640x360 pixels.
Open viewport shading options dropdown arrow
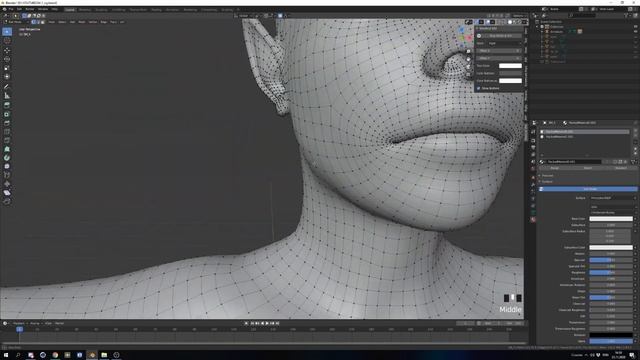(525, 22)
